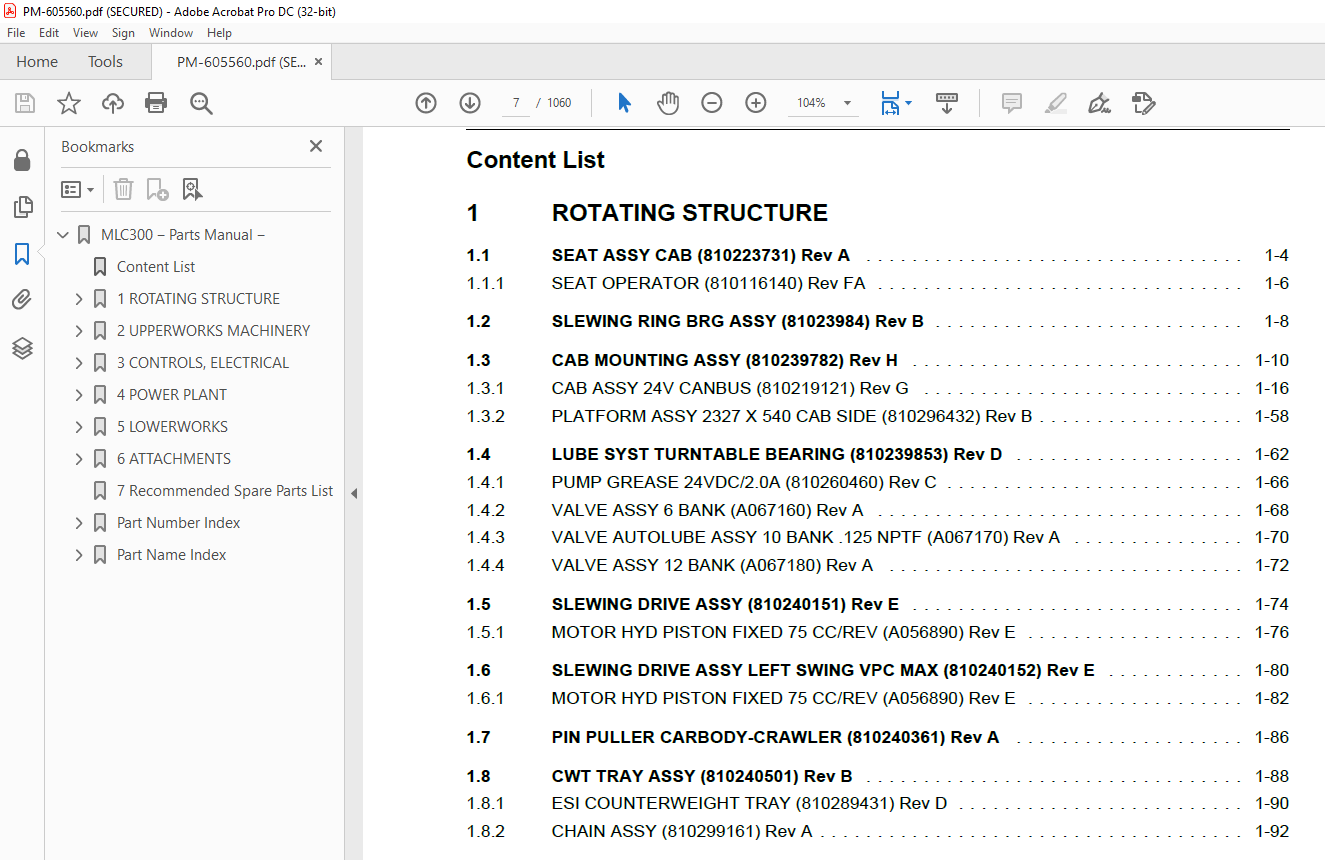Jump to CAB MOUNTING ASSY (810239782) entry

(x=724, y=360)
